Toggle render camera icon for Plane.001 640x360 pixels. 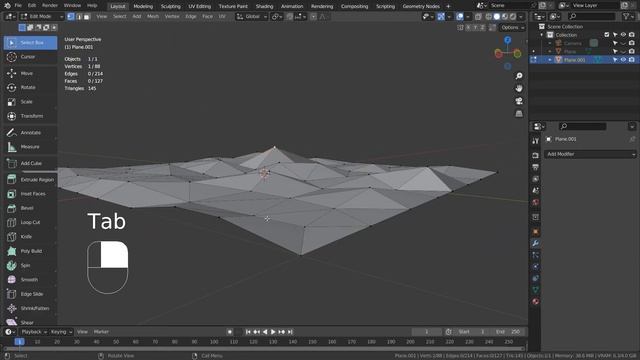(632, 60)
